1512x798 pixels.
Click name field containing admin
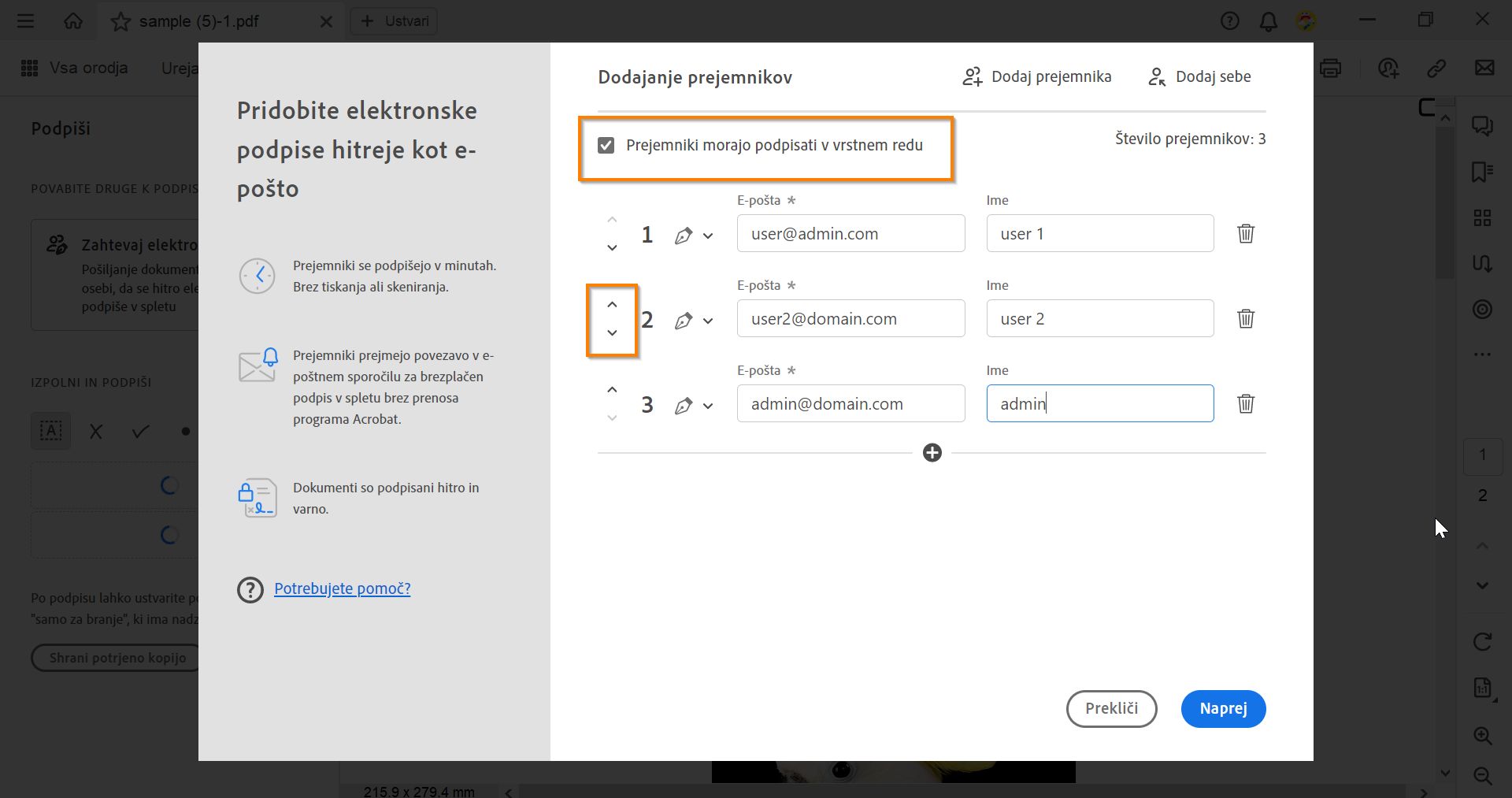point(1100,403)
